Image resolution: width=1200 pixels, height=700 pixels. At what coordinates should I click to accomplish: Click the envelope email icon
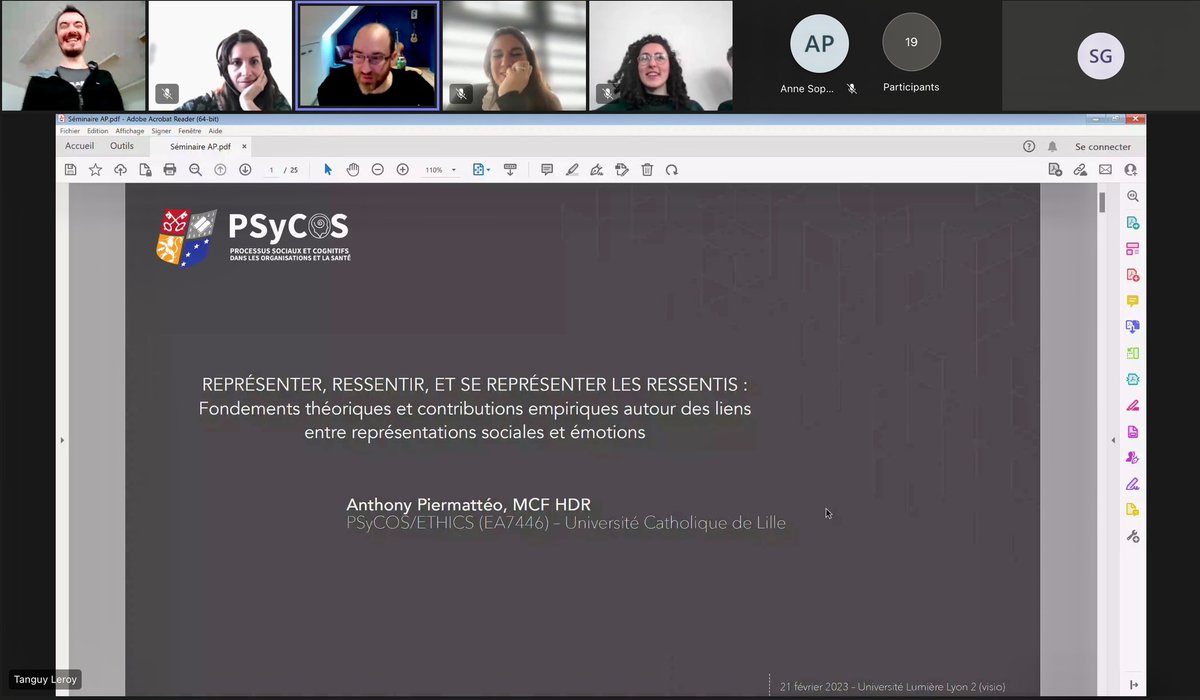(x=1105, y=170)
